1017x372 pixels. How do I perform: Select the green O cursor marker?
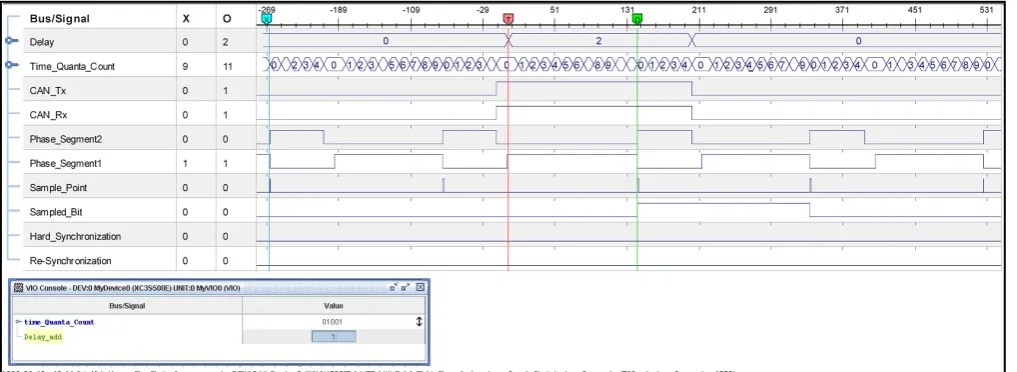click(x=638, y=19)
